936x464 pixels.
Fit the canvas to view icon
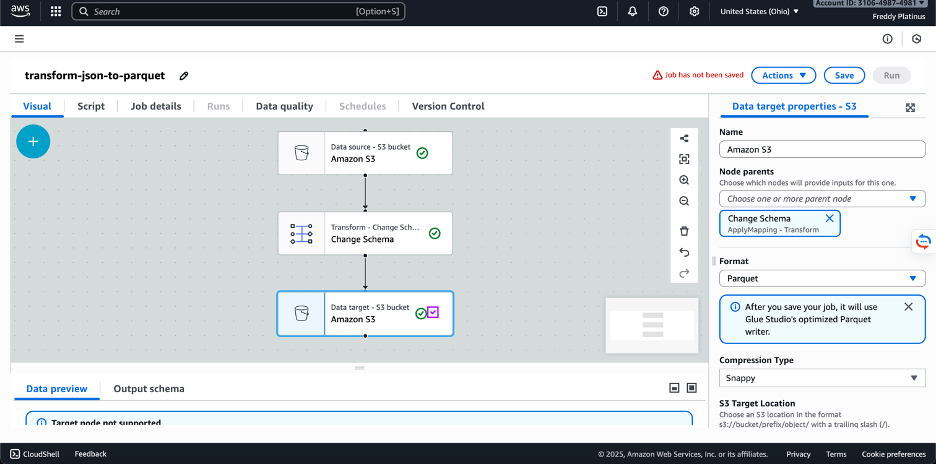point(684,159)
